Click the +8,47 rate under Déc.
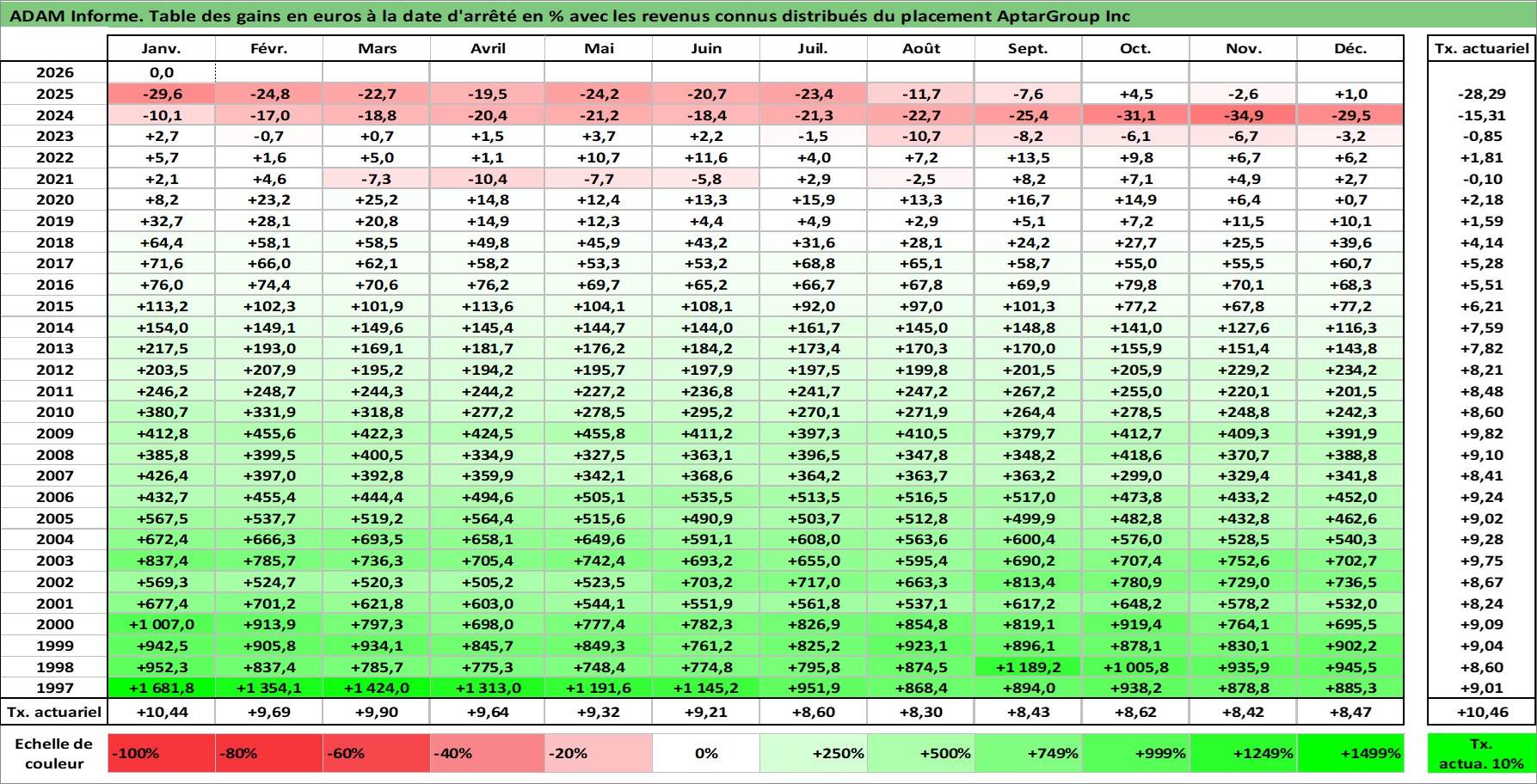 [1350, 712]
